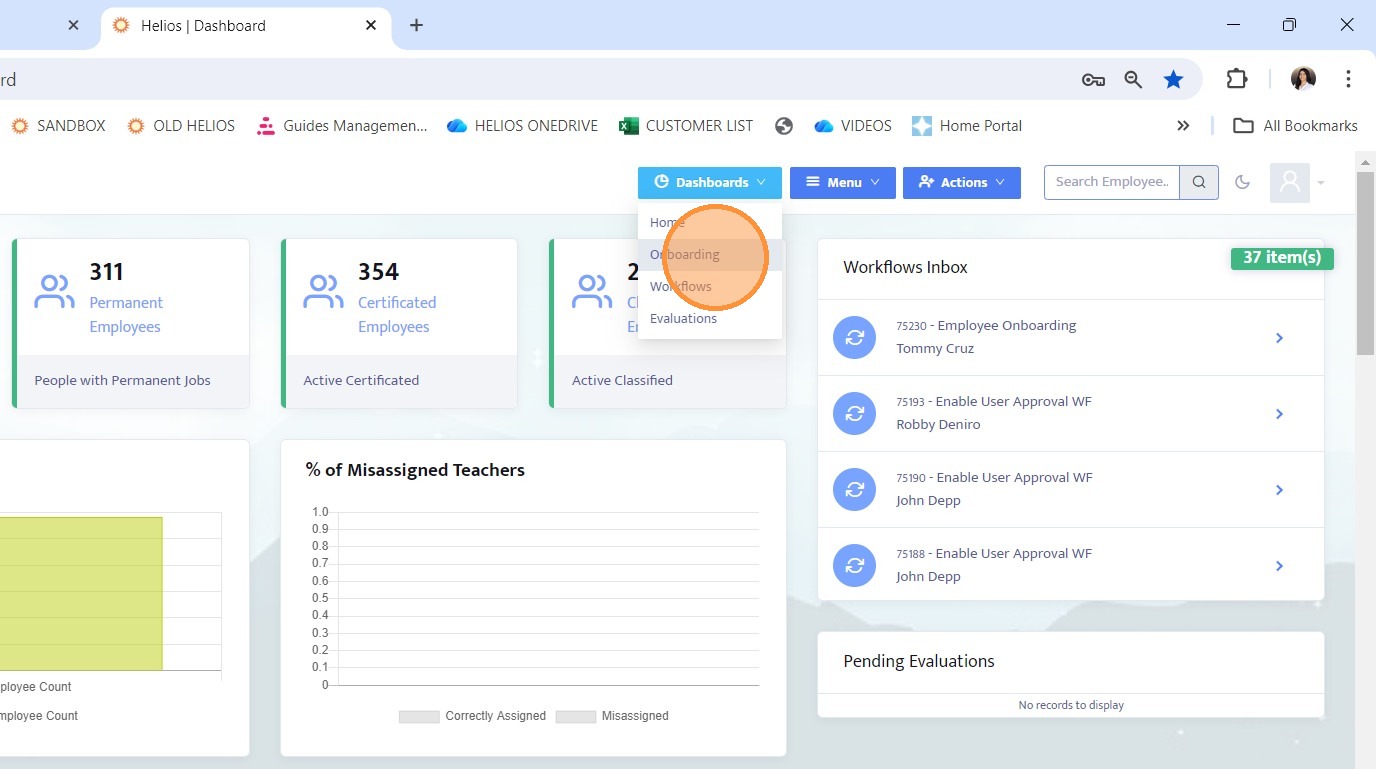Click the refresh icon for Robby Deniro workflow

[855, 414]
